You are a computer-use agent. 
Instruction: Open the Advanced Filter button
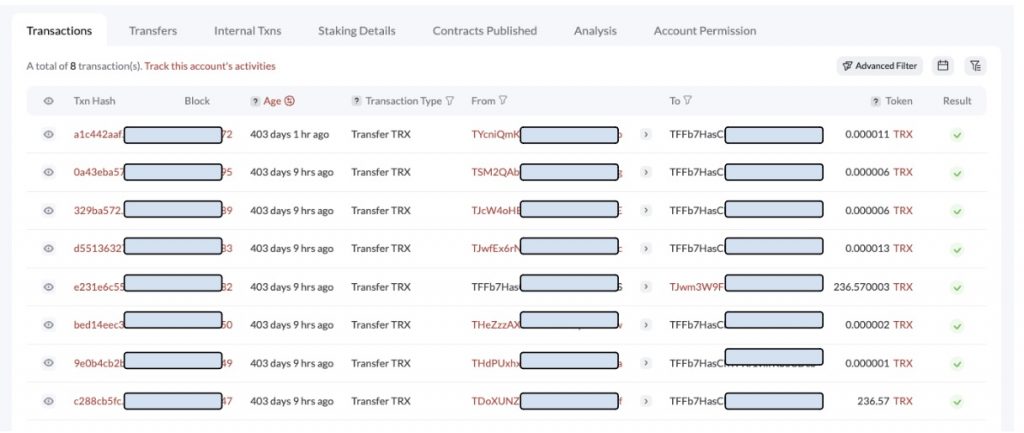pos(880,66)
